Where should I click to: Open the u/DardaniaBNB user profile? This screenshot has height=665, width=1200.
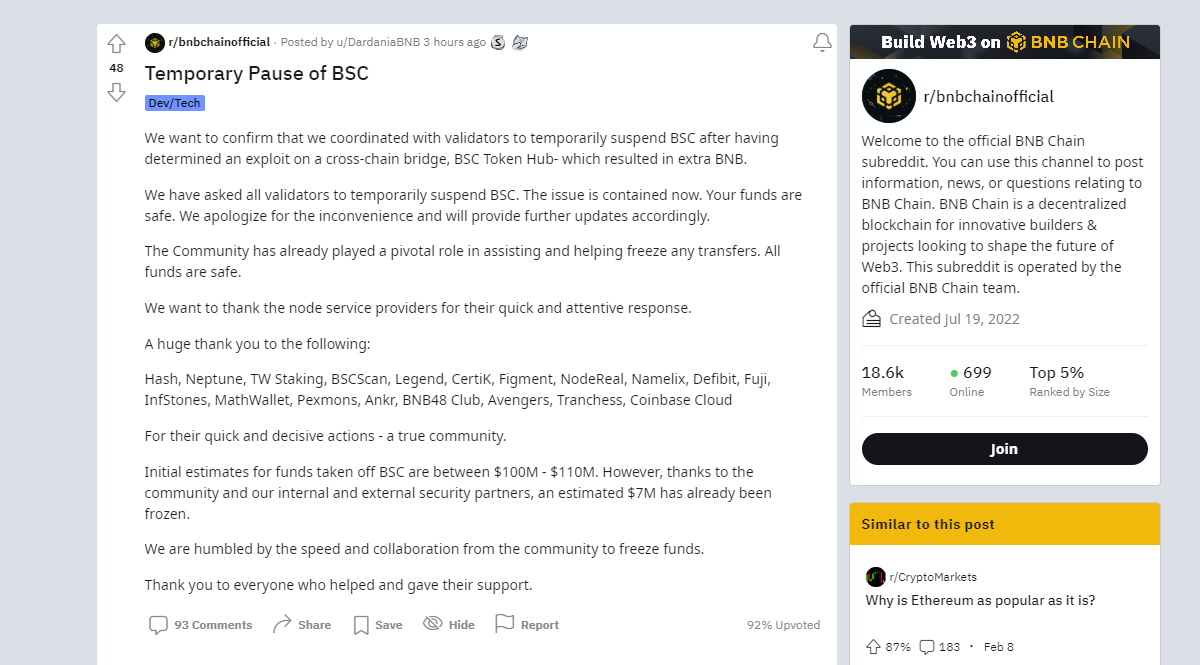coord(378,42)
